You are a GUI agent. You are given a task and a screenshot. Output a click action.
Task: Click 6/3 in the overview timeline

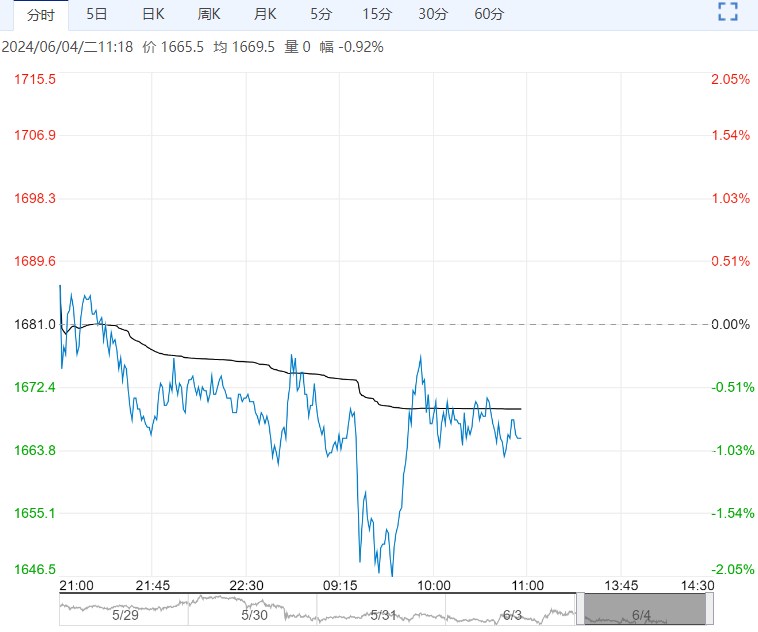click(512, 614)
